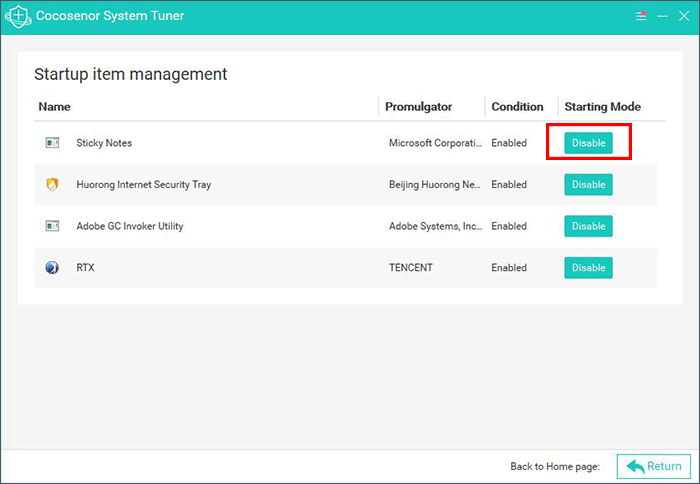Click the Startup item management heading
Image resolution: width=700 pixels, height=484 pixels.
130,74
